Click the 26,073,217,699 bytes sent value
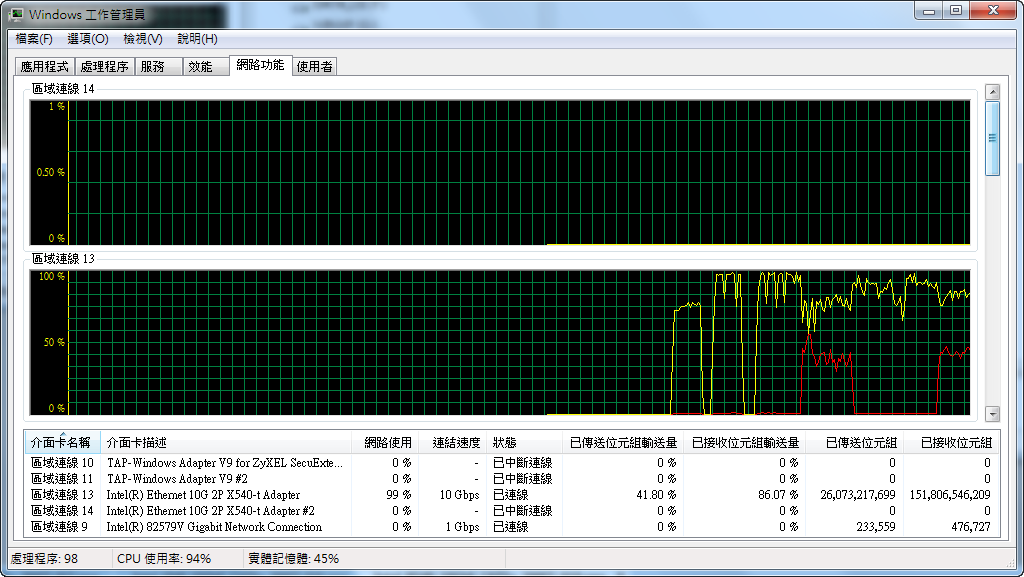 857,495
